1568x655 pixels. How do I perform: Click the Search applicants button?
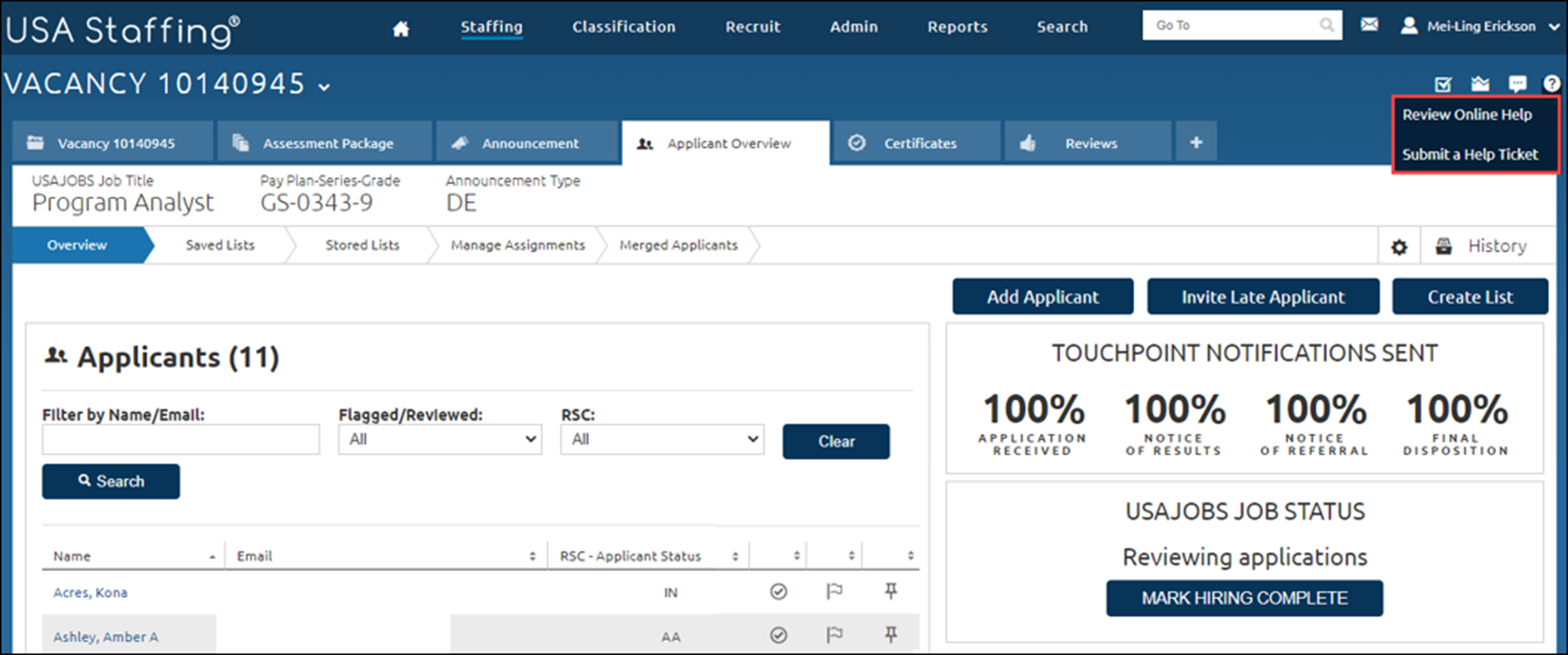click(111, 481)
